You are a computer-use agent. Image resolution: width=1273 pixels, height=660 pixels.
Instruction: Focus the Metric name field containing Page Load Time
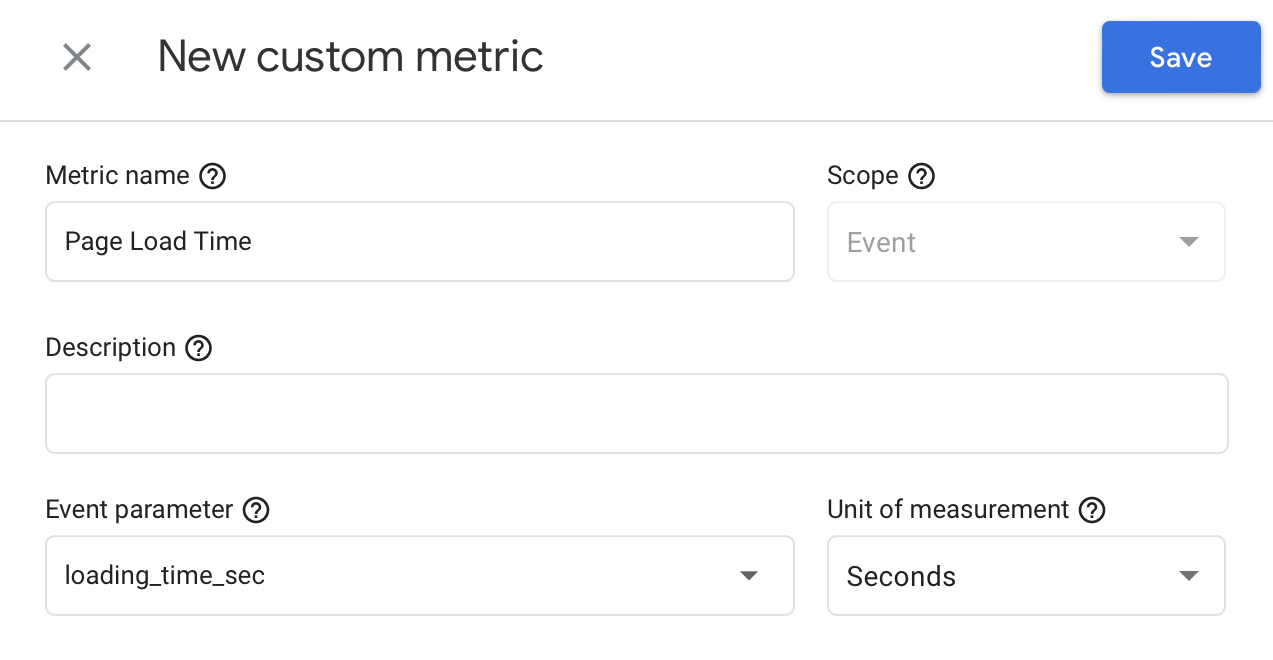(x=419, y=242)
